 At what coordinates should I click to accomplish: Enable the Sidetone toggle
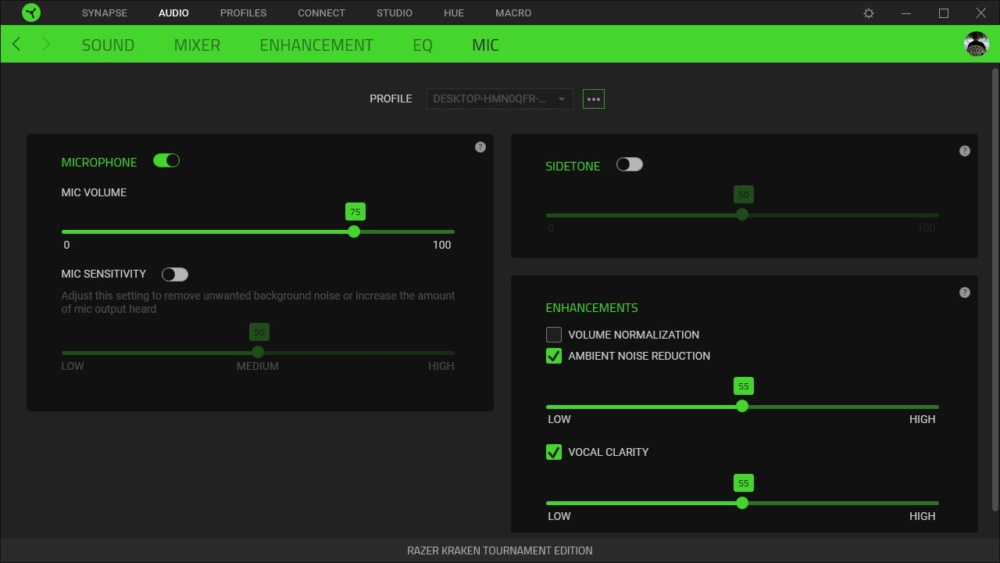click(629, 165)
